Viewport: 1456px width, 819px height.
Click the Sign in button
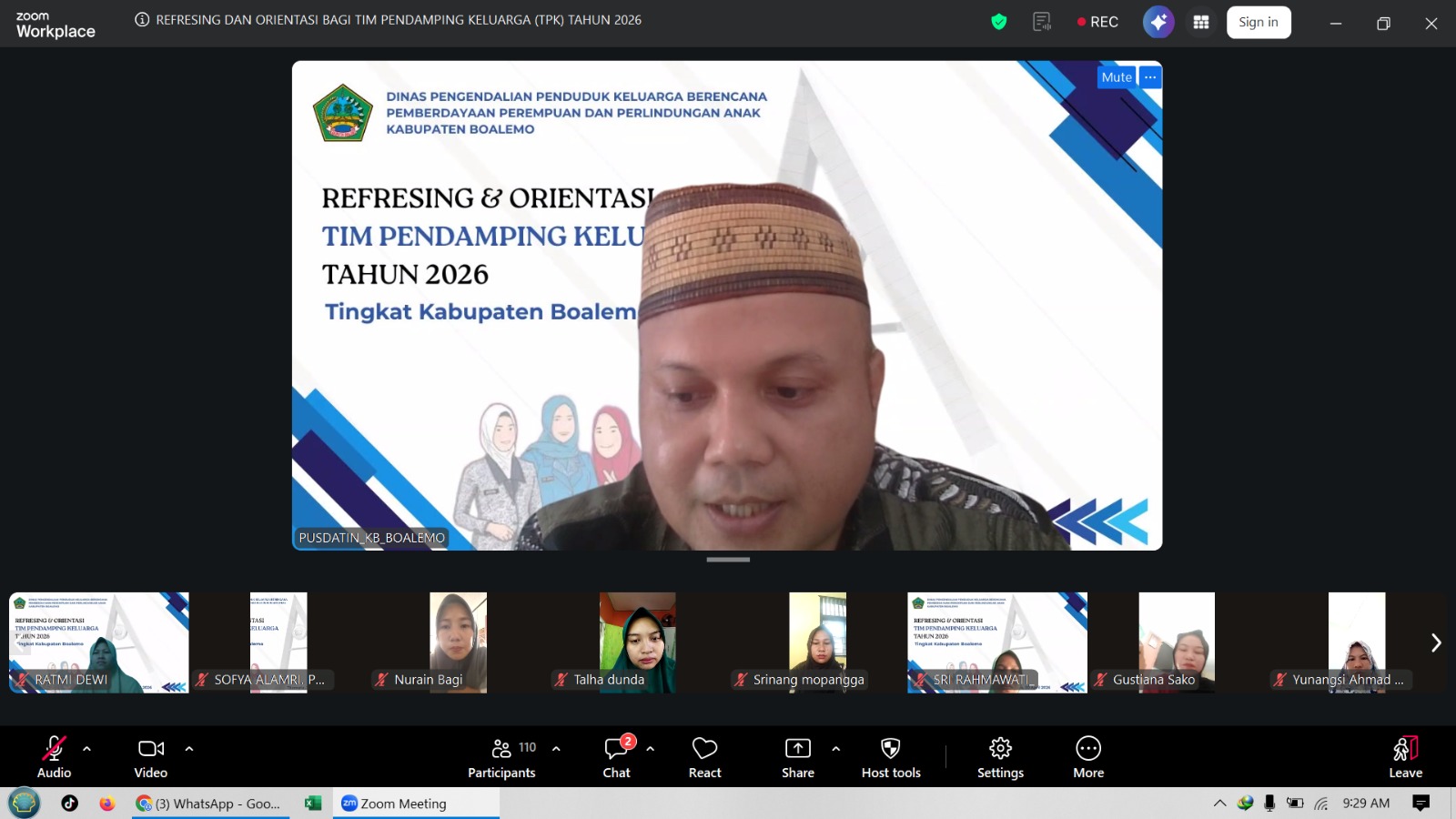click(x=1259, y=22)
